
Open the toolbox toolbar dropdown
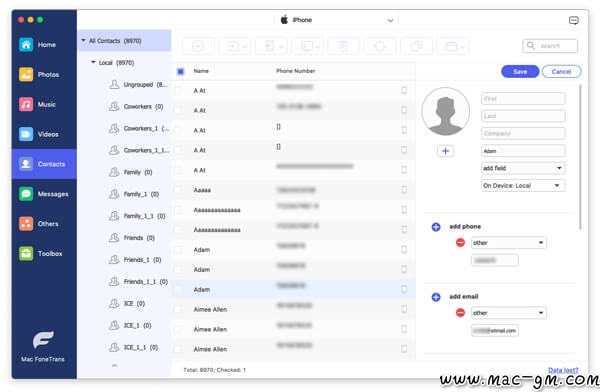(453, 46)
